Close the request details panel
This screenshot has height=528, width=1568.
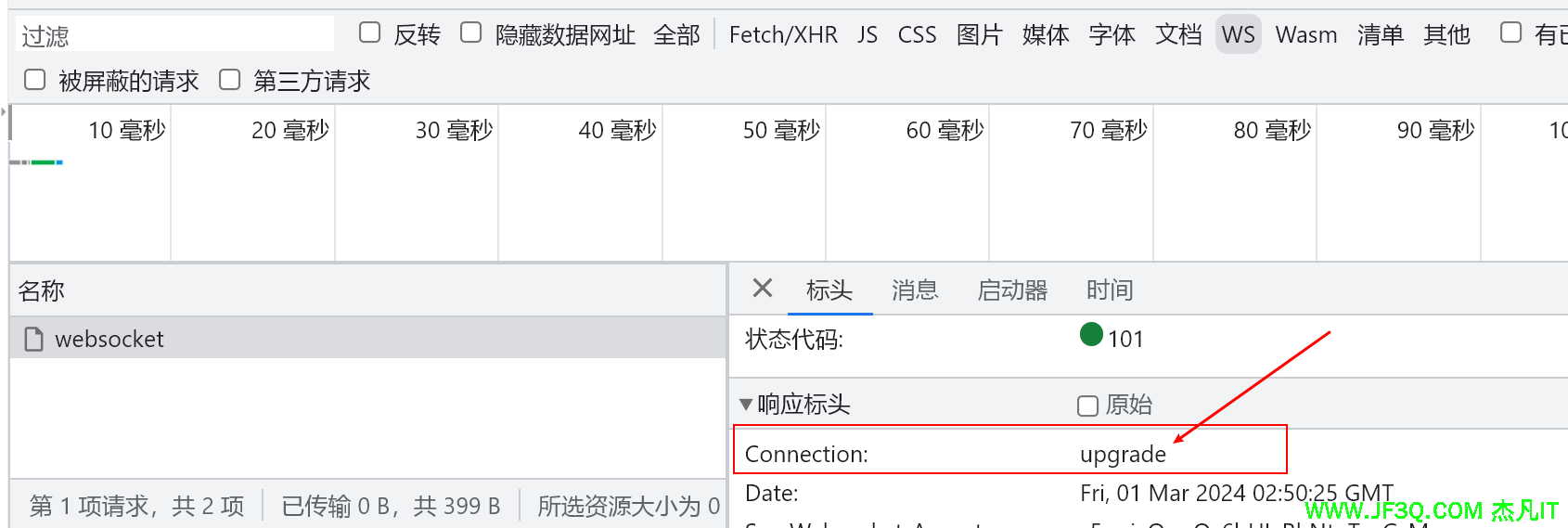[763, 289]
